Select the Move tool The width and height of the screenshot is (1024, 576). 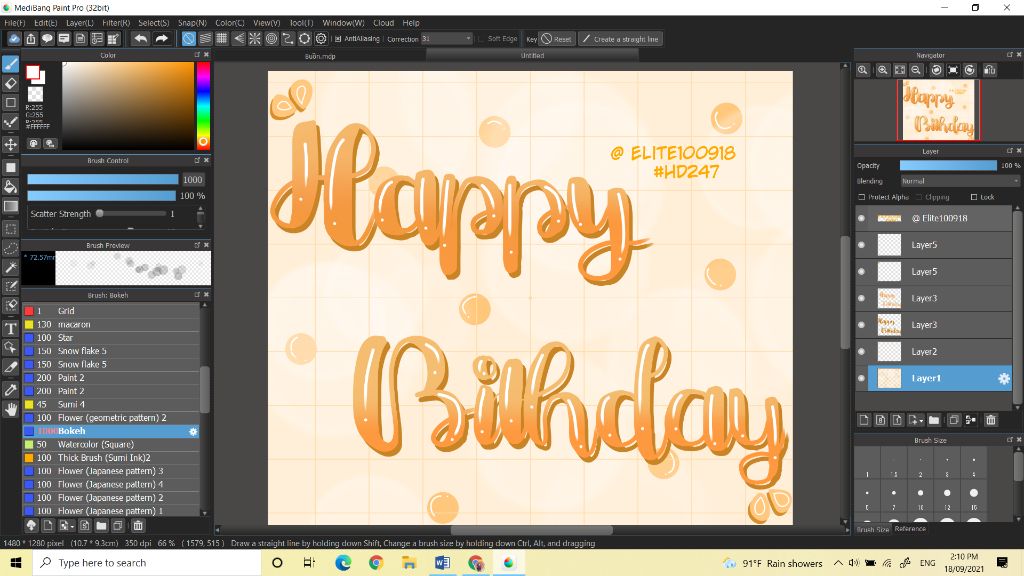(10, 144)
